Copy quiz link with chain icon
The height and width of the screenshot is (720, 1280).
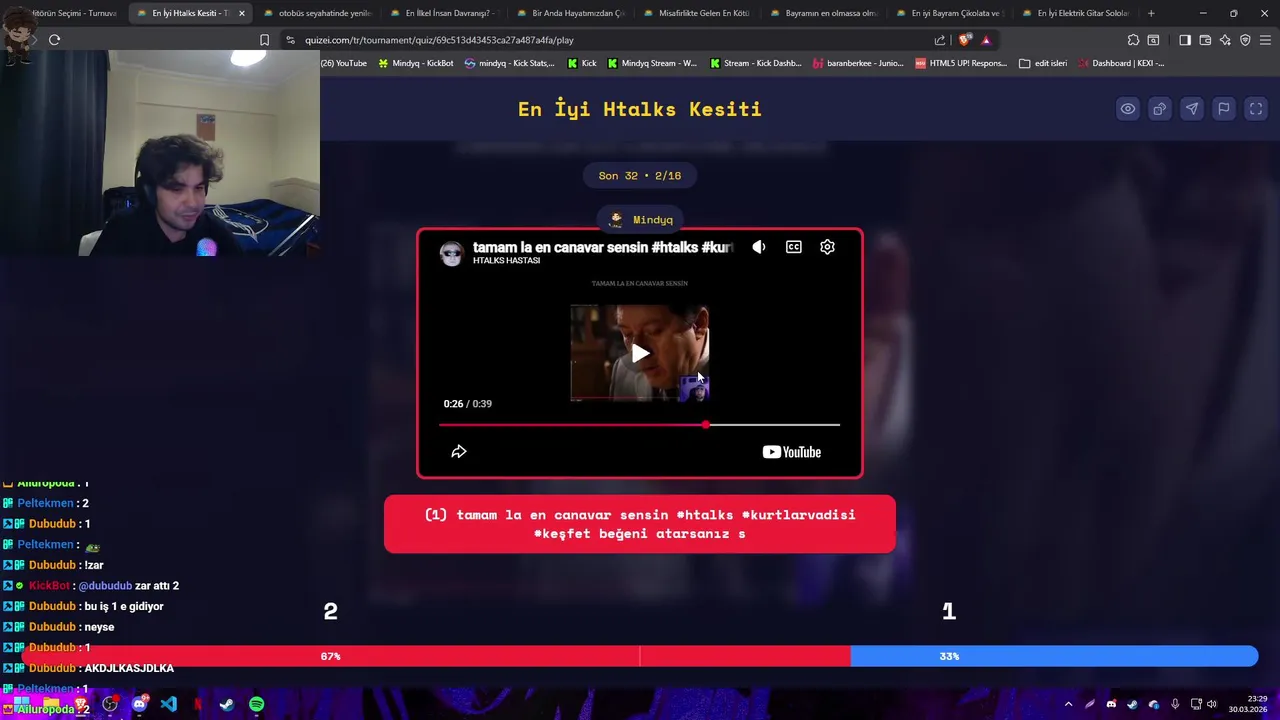[x=1159, y=109]
